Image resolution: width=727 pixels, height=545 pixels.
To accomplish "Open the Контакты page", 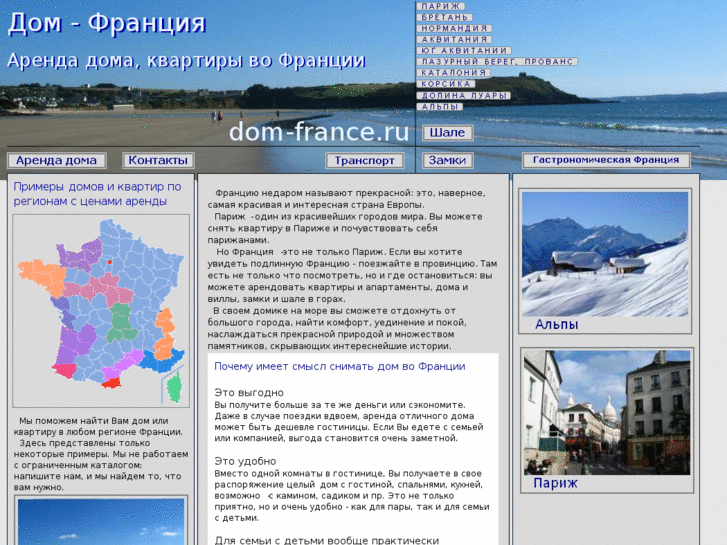I will click(158, 160).
